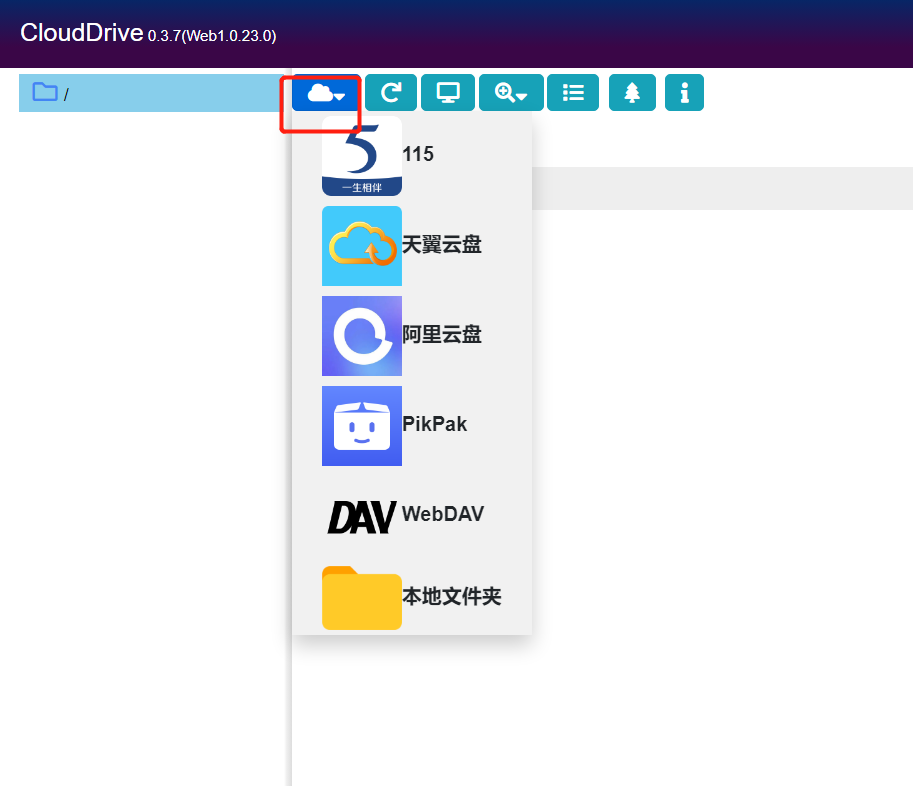Click the tree icon toolbar button
Image resolution: width=913 pixels, height=786 pixels.
[x=632, y=93]
